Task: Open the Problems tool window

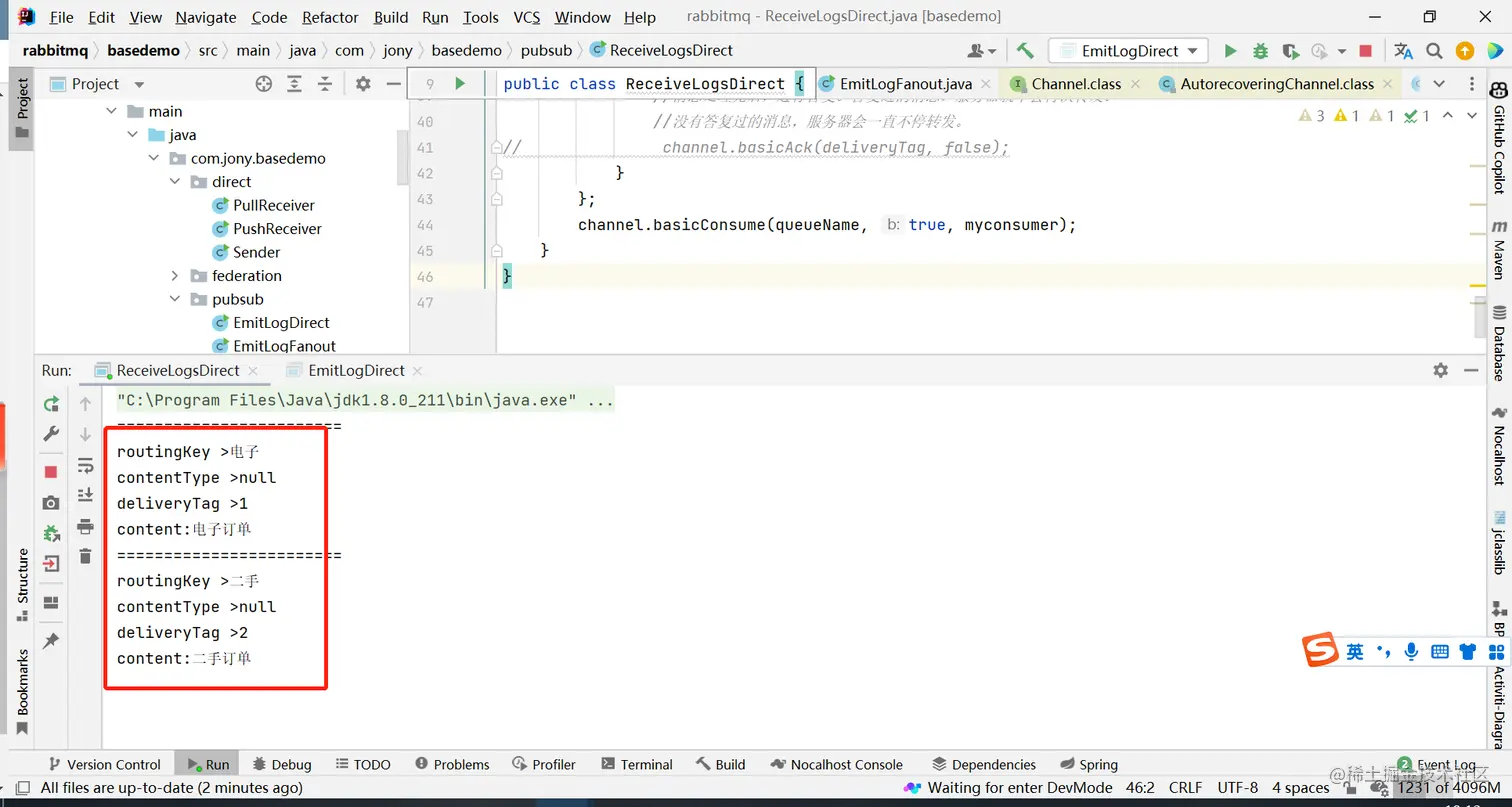Action: coord(452,765)
